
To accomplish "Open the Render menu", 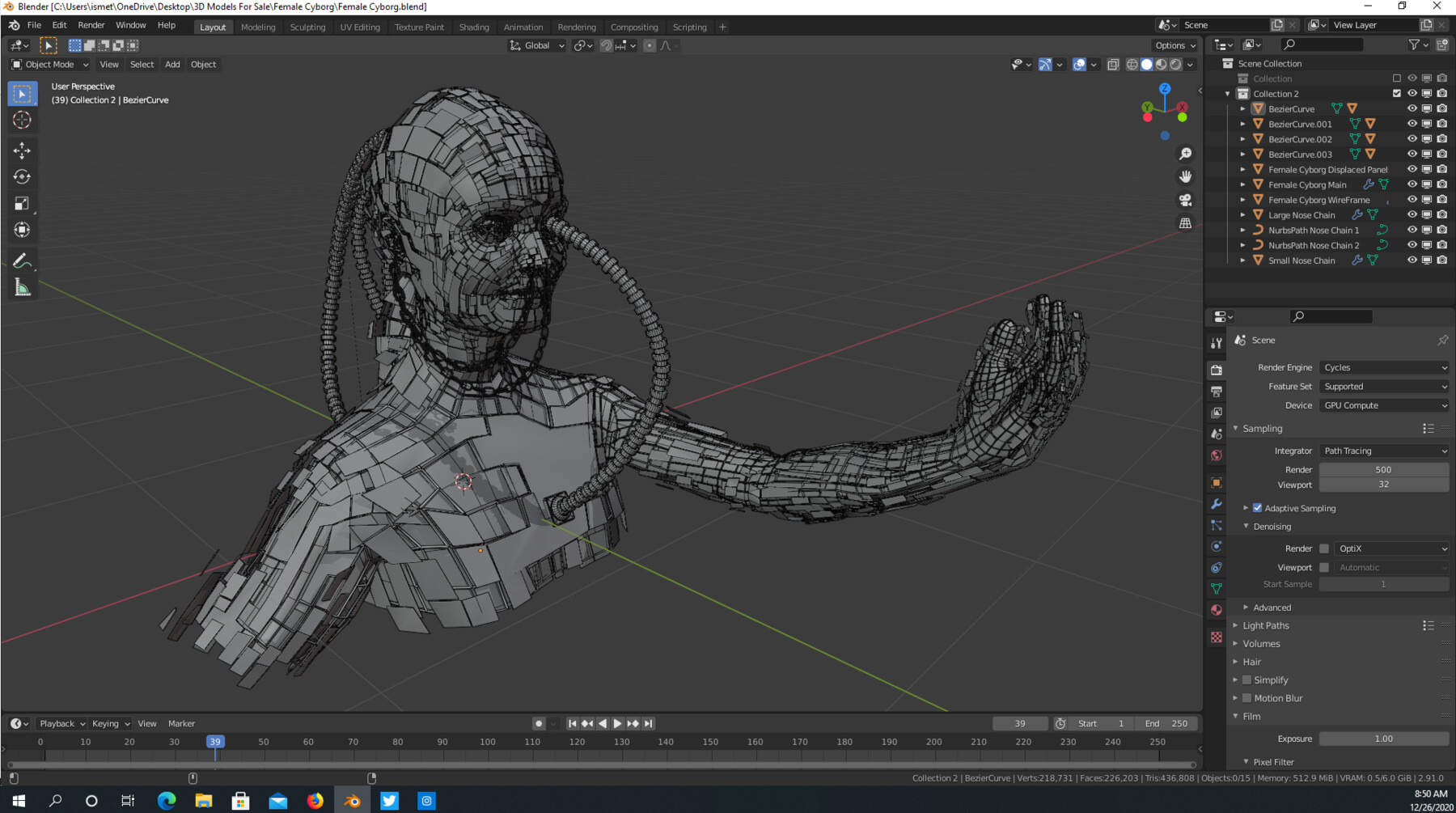I will click(x=91, y=26).
